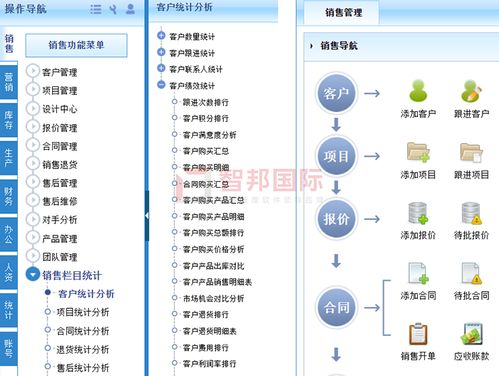Open 客户费用排行 report

click(x=206, y=348)
